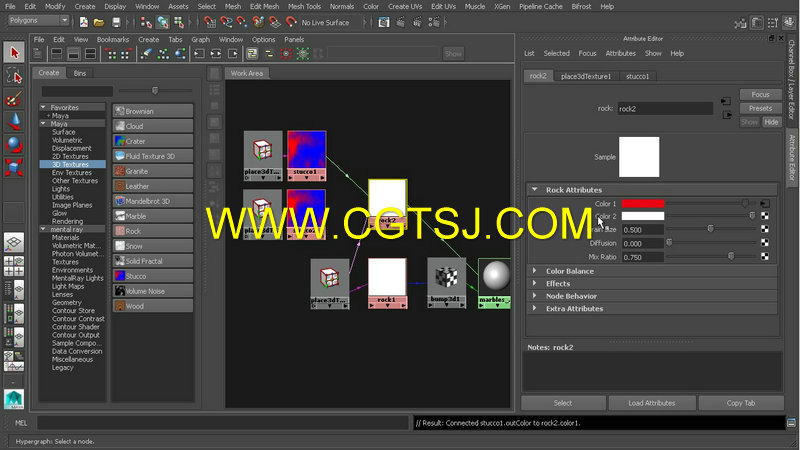This screenshot has height=450, width=800.
Task: Expand the Node Behavior section
Action: coord(534,296)
